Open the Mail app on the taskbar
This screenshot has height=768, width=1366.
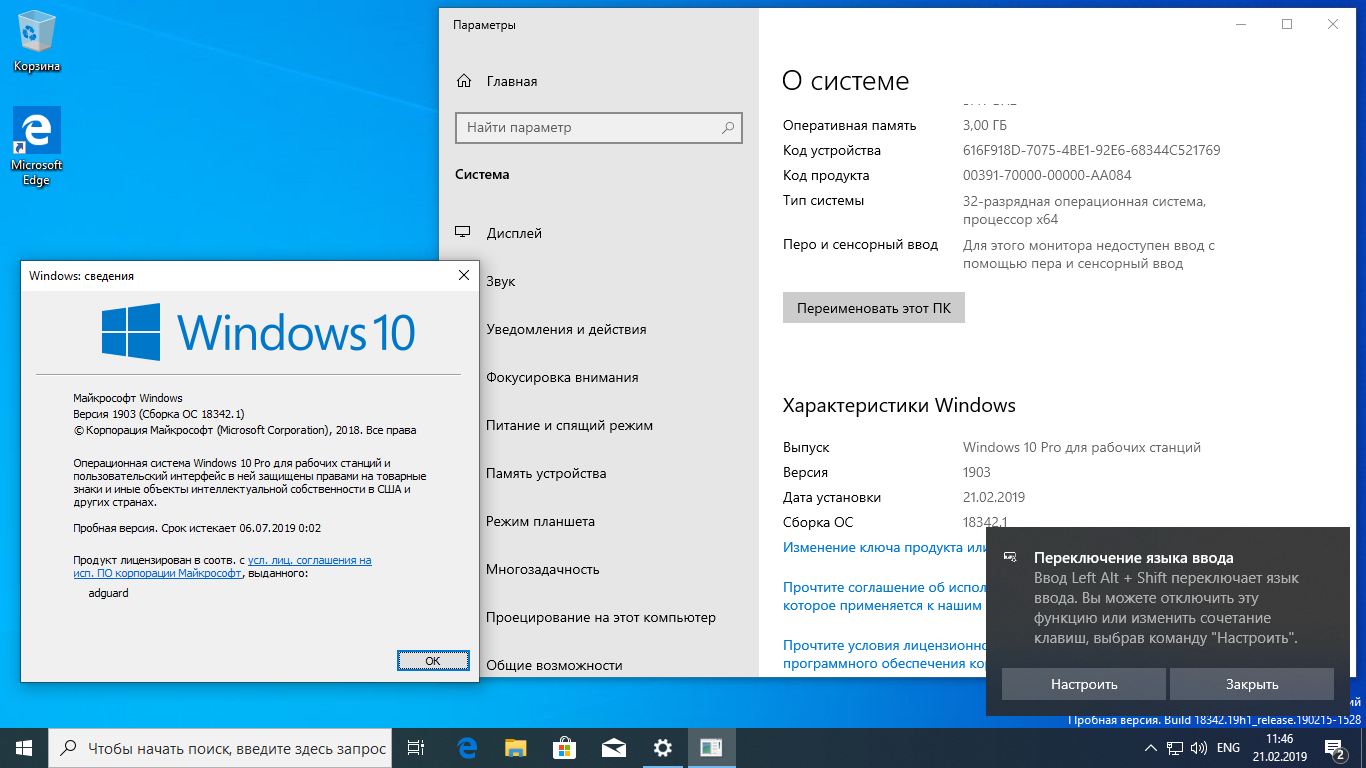(614, 747)
